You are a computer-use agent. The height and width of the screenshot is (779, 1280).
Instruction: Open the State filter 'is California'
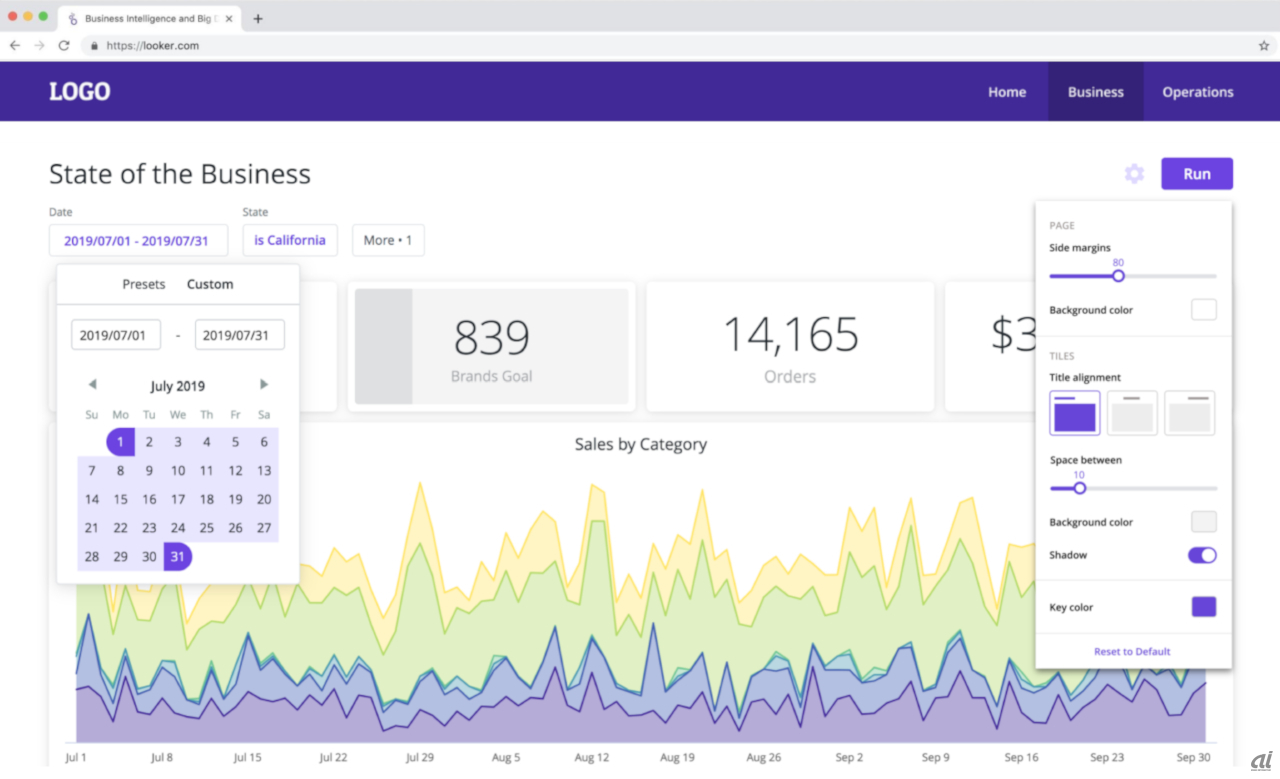click(290, 240)
